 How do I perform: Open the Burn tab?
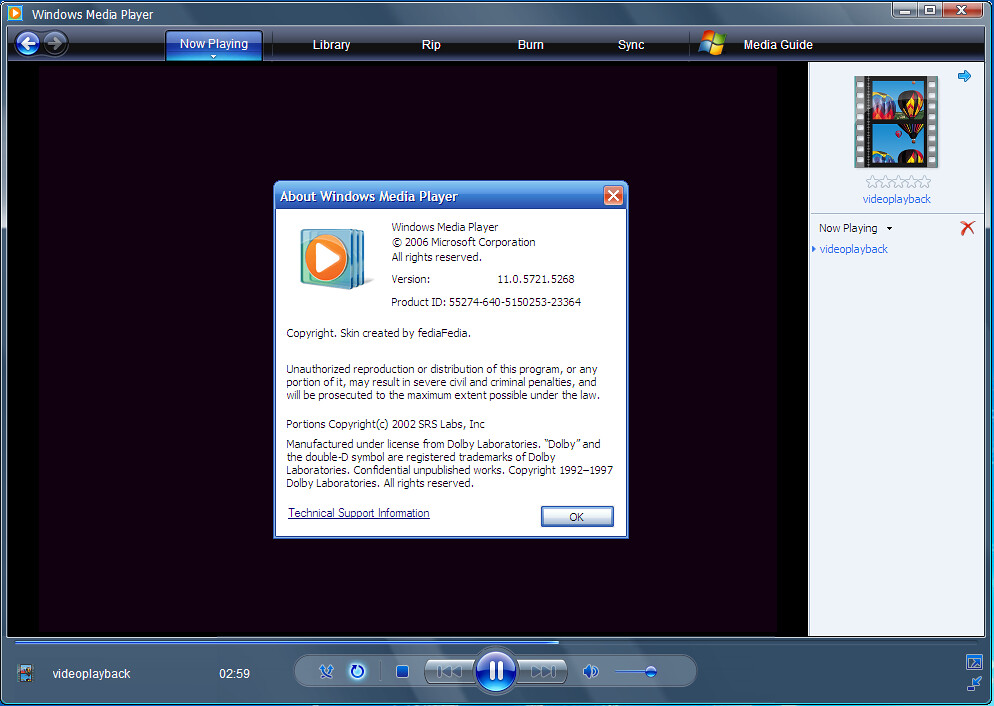click(531, 45)
